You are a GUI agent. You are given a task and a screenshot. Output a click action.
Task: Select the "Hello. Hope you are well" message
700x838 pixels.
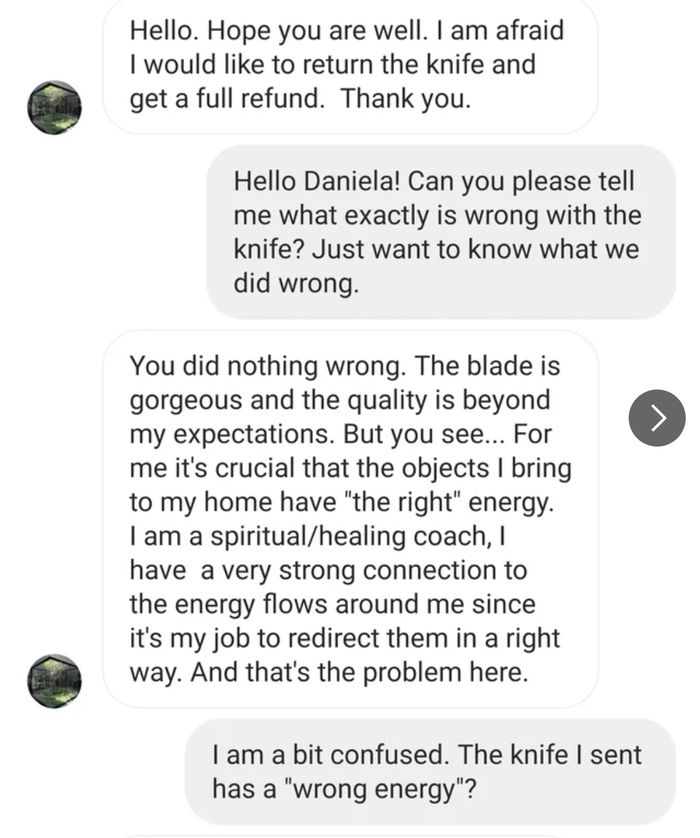coord(349,65)
